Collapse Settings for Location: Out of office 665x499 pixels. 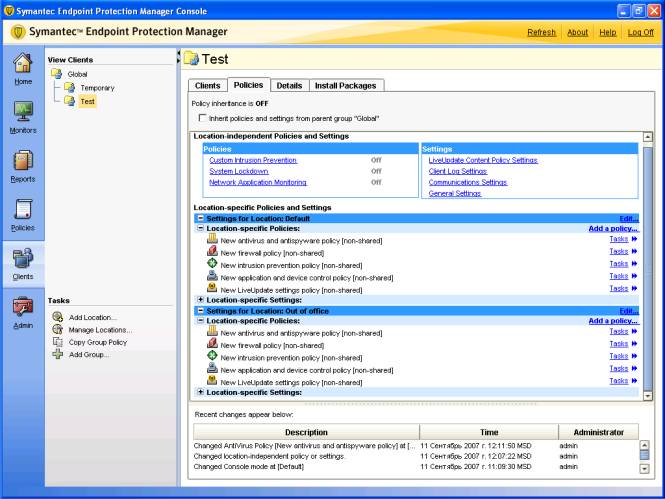click(x=200, y=311)
